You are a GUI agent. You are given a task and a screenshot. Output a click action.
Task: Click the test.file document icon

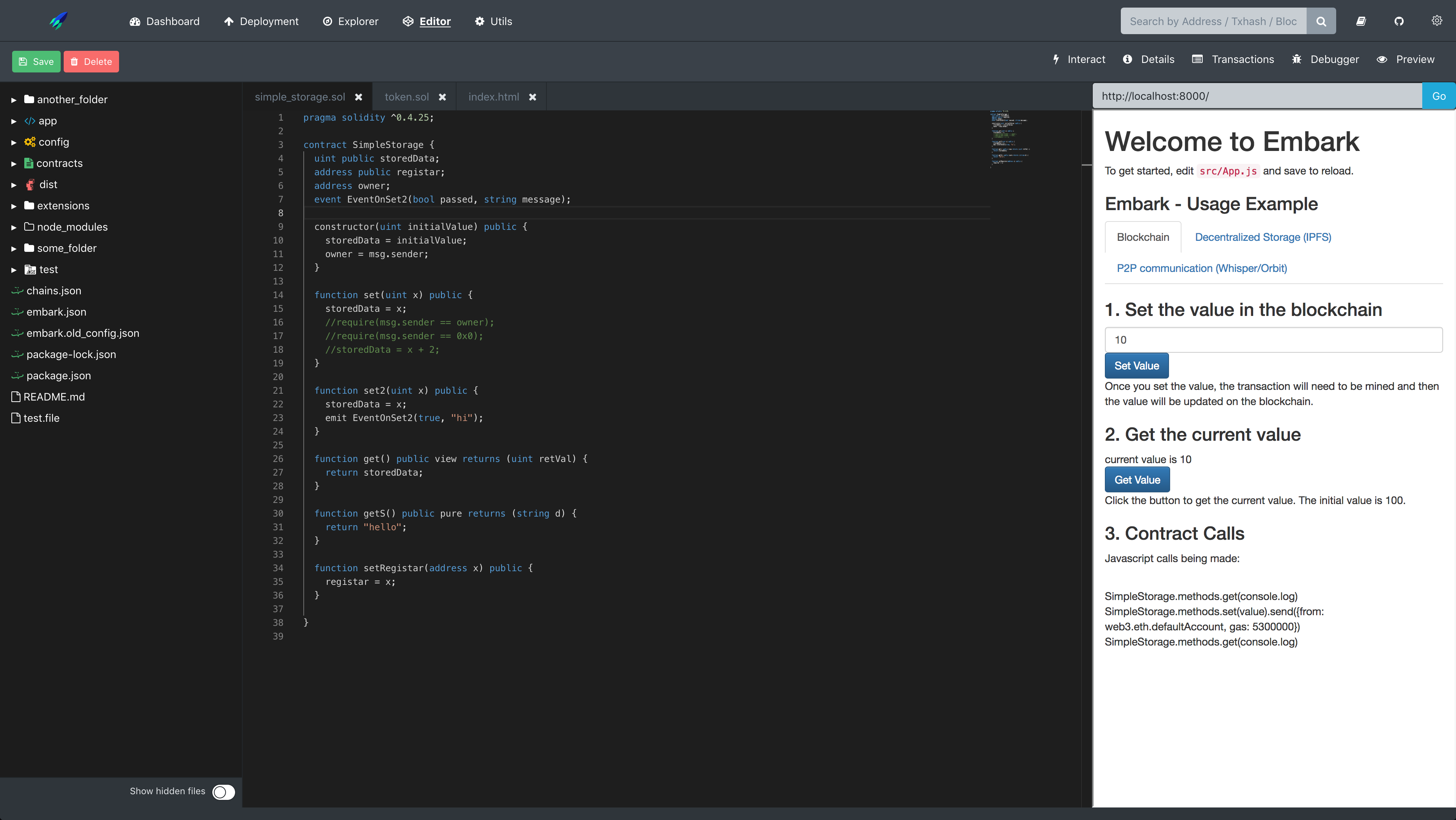pyautogui.click(x=16, y=418)
